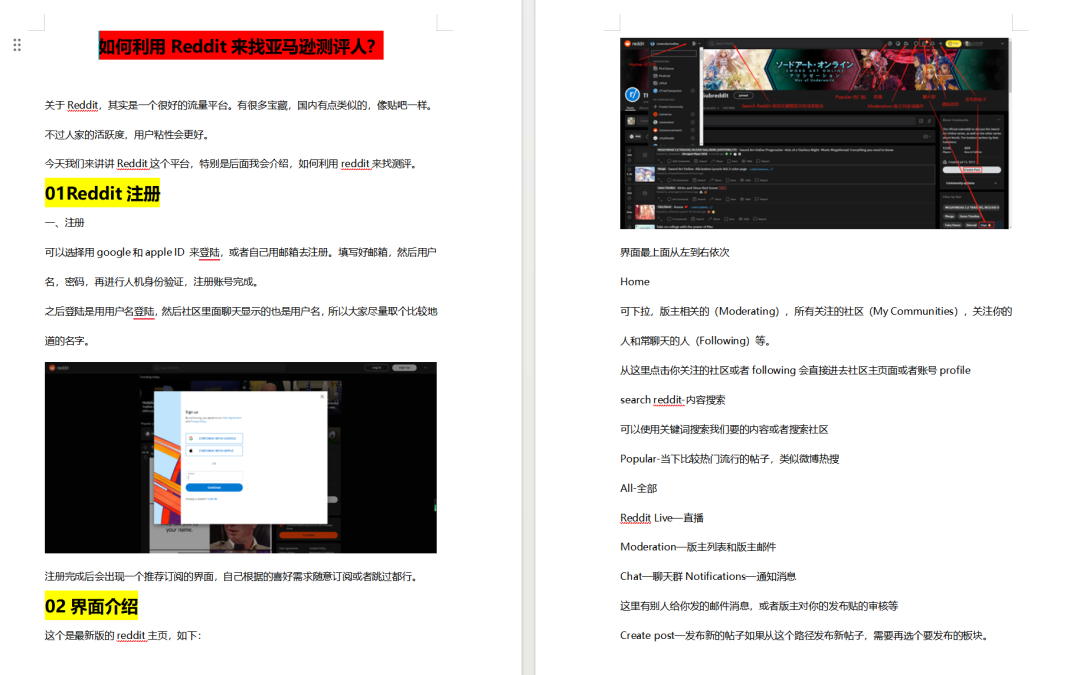Click the line 名，密码，再进行人机身份验证，注册账号完成。
Image resolution: width=1080 pixels, height=675 pixels.
[152, 282]
